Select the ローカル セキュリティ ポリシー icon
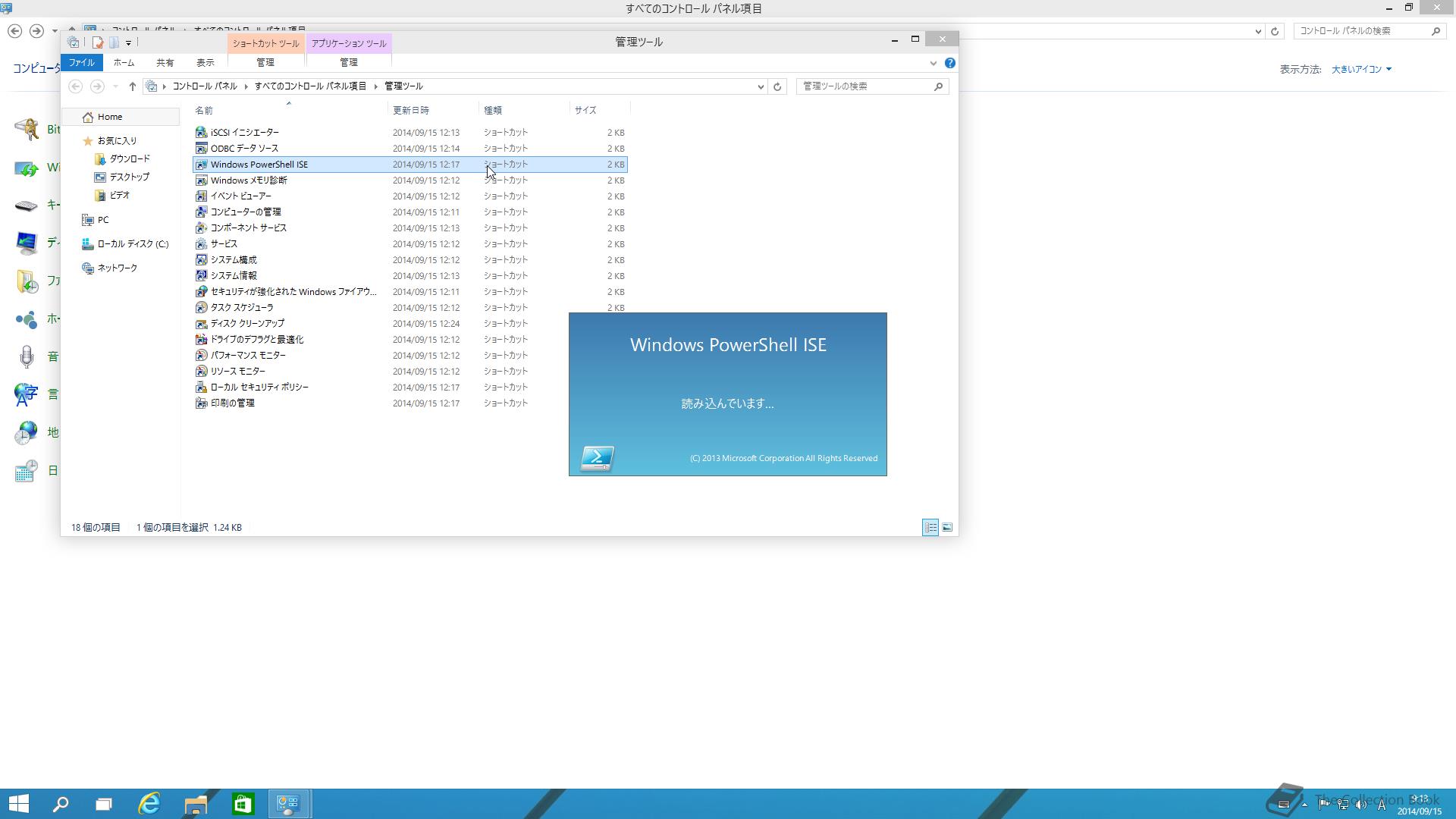 [201, 388]
